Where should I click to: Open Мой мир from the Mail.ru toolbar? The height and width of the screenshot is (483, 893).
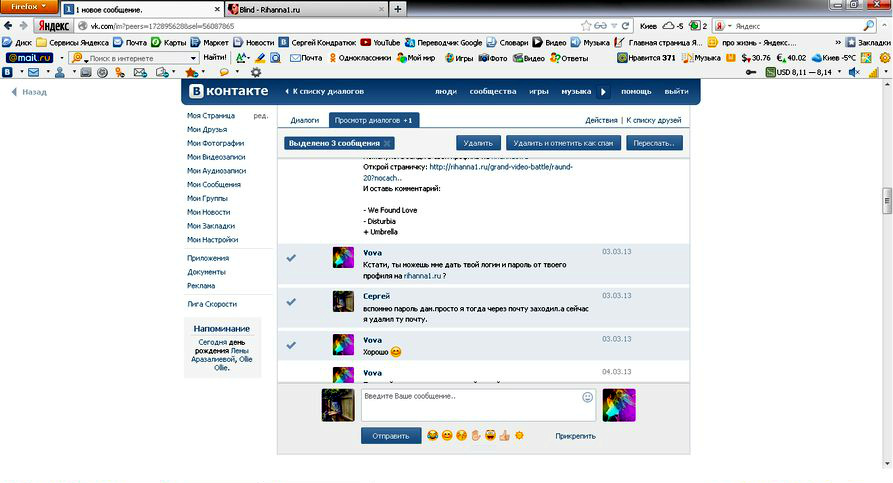tap(416, 58)
